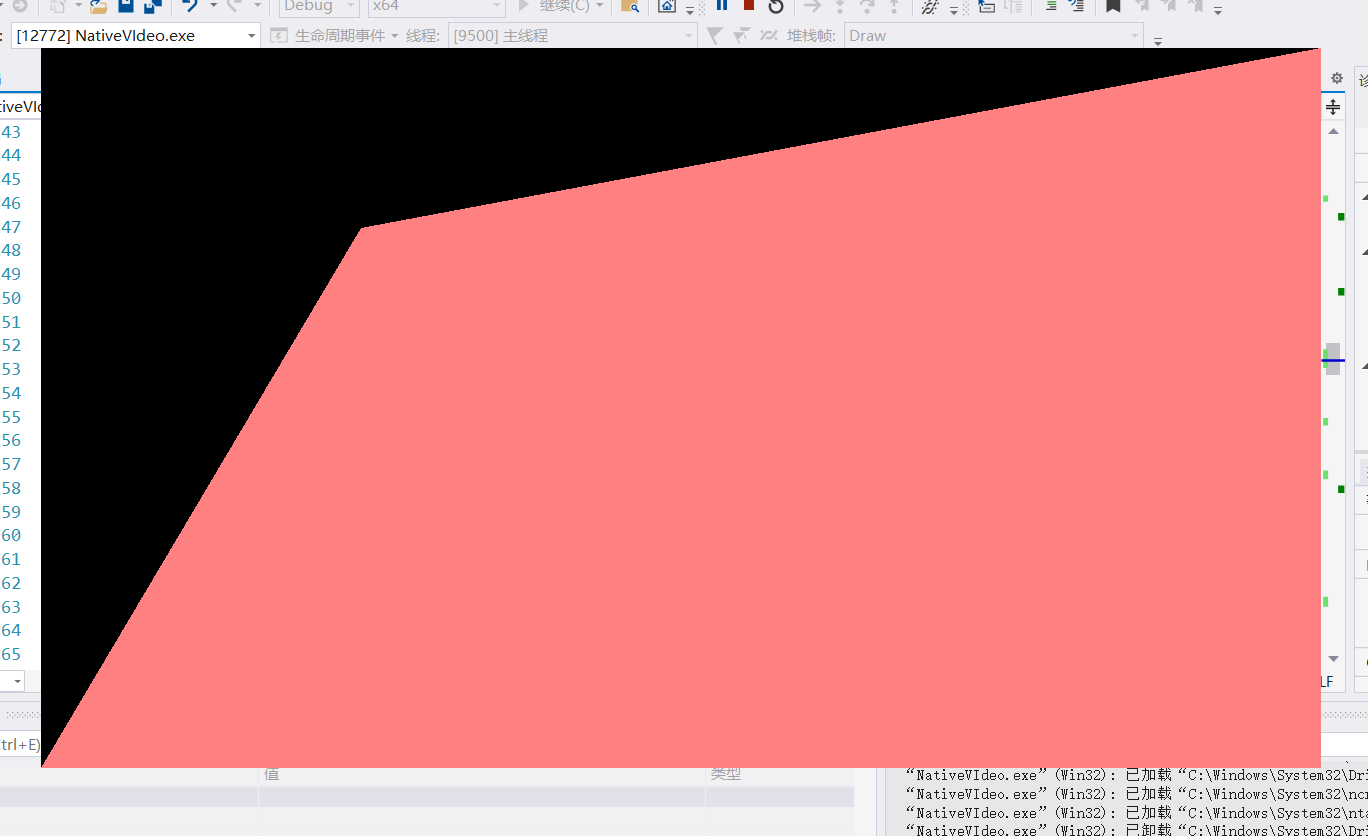Viewport: 1368px width, 836px height.
Task: Stop debugging with red square icon
Action: 749,5
